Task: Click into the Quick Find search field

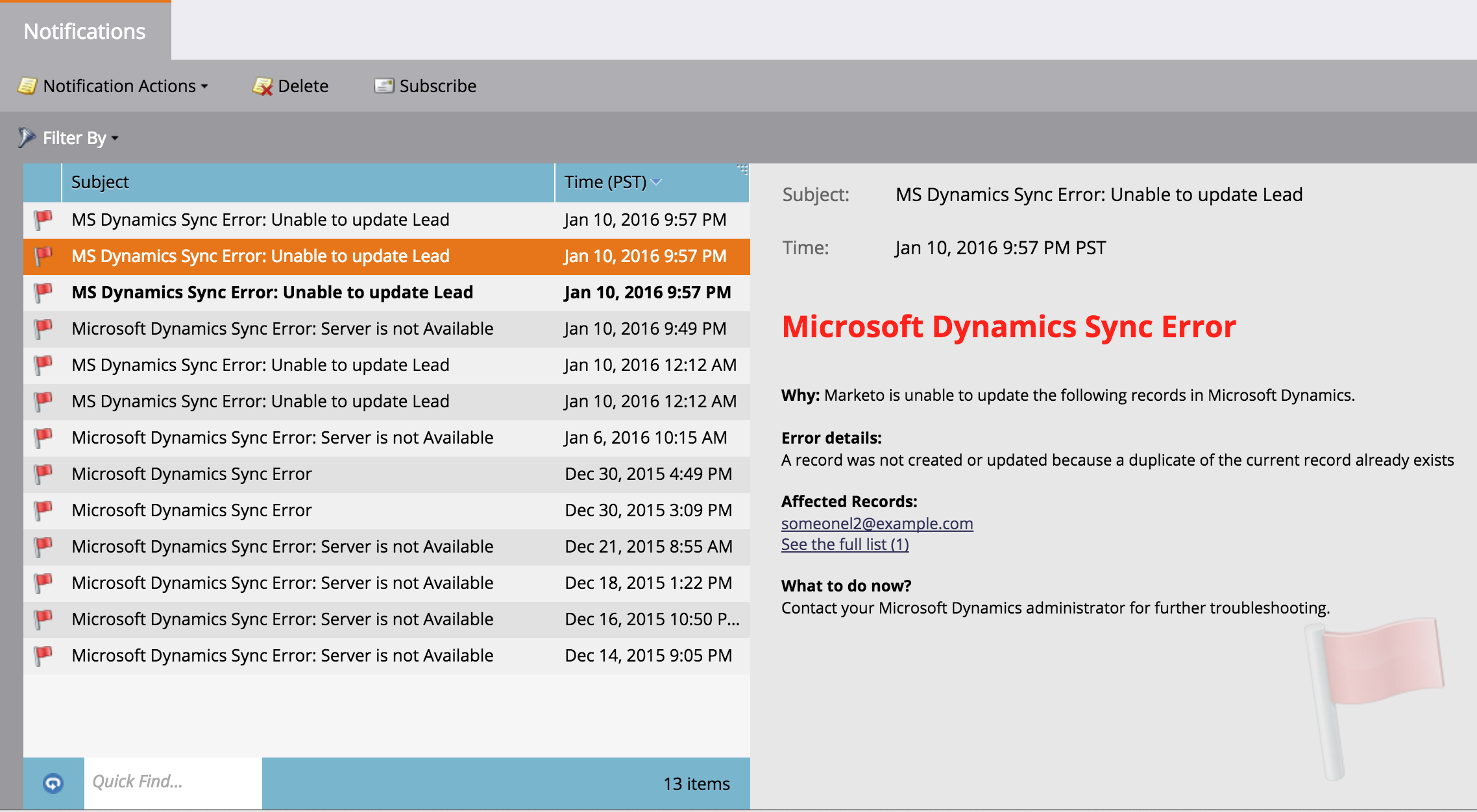Action: [173, 782]
